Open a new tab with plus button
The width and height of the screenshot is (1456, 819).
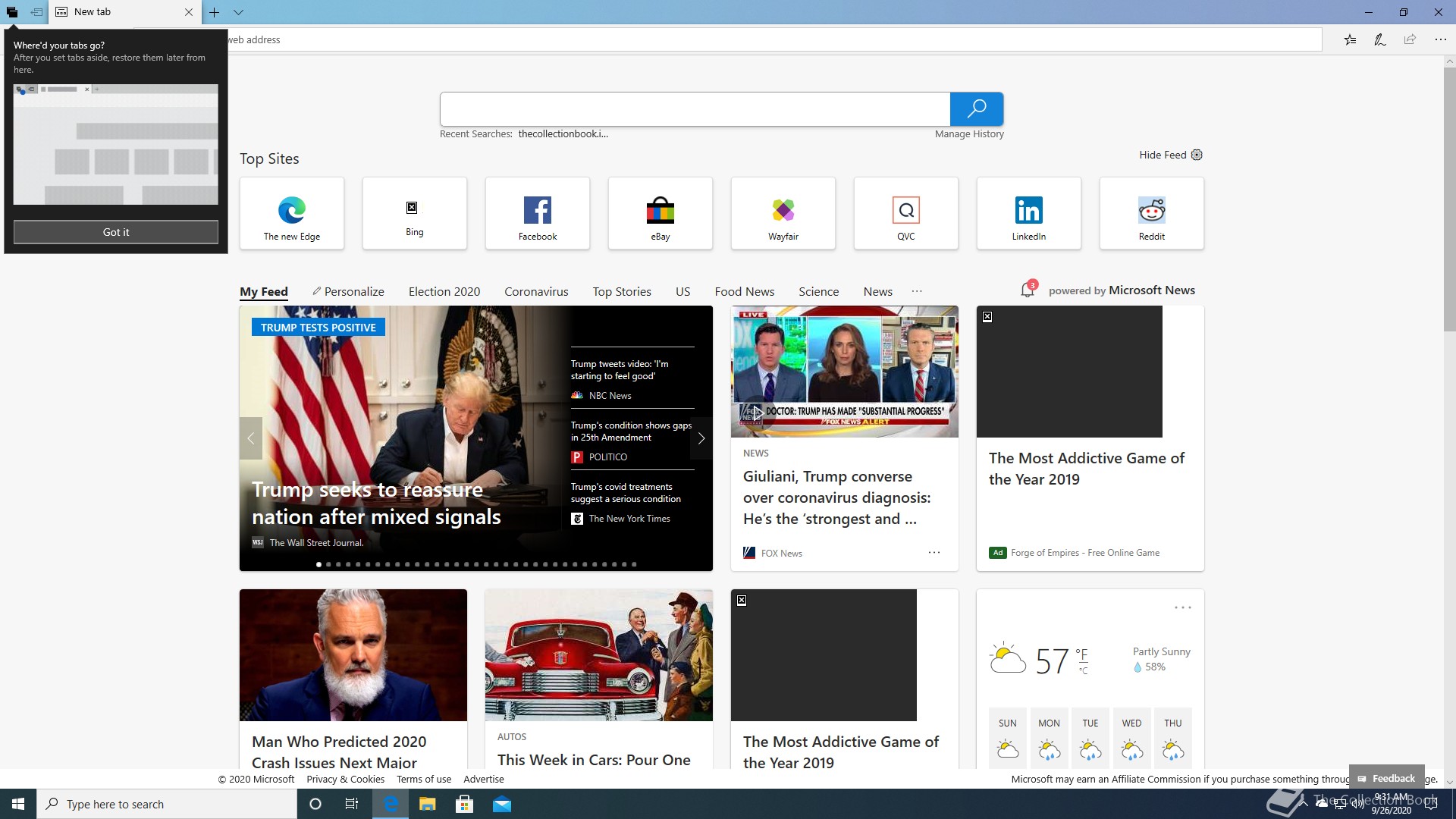pyautogui.click(x=215, y=12)
